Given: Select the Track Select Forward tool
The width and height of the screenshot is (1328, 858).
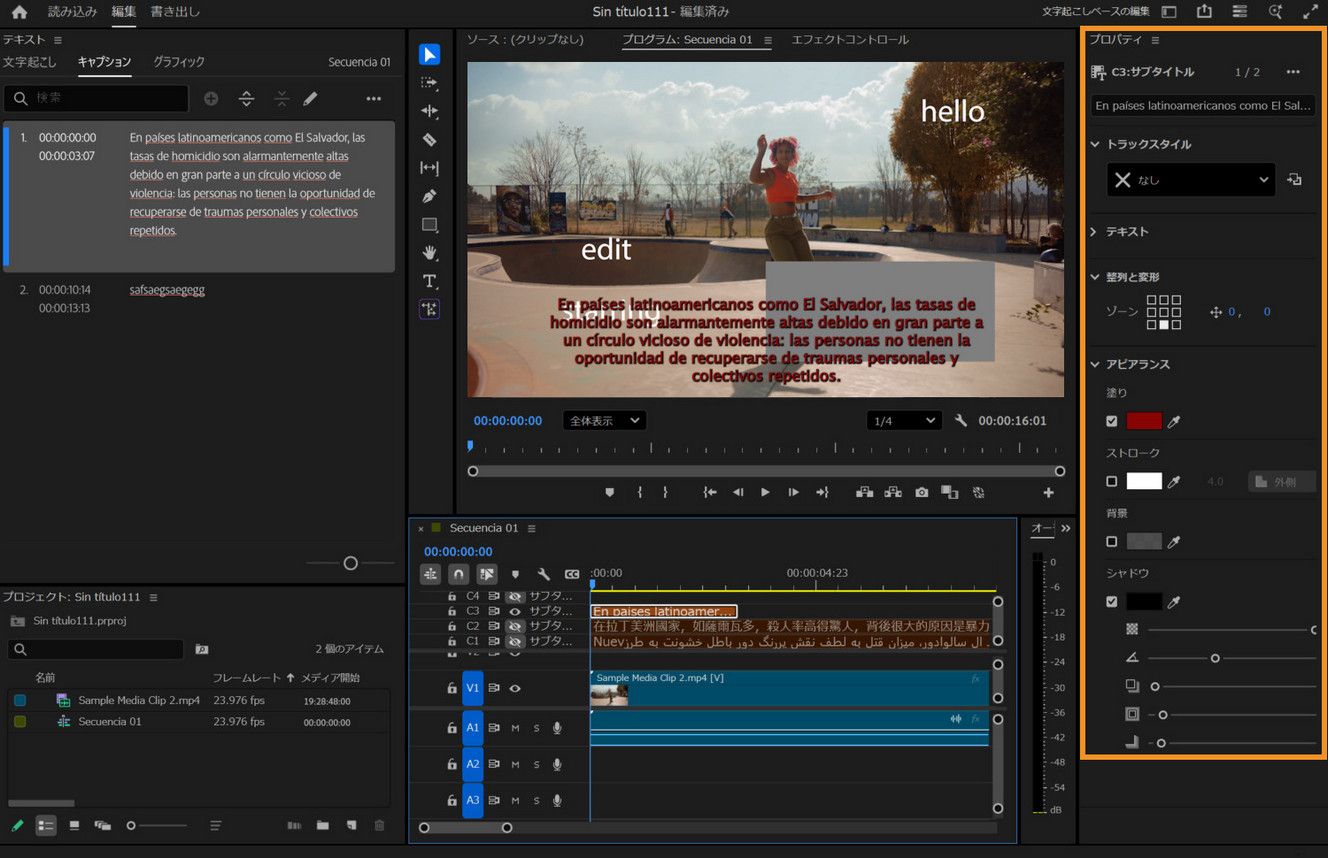Looking at the screenshot, I should pyautogui.click(x=430, y=83).
